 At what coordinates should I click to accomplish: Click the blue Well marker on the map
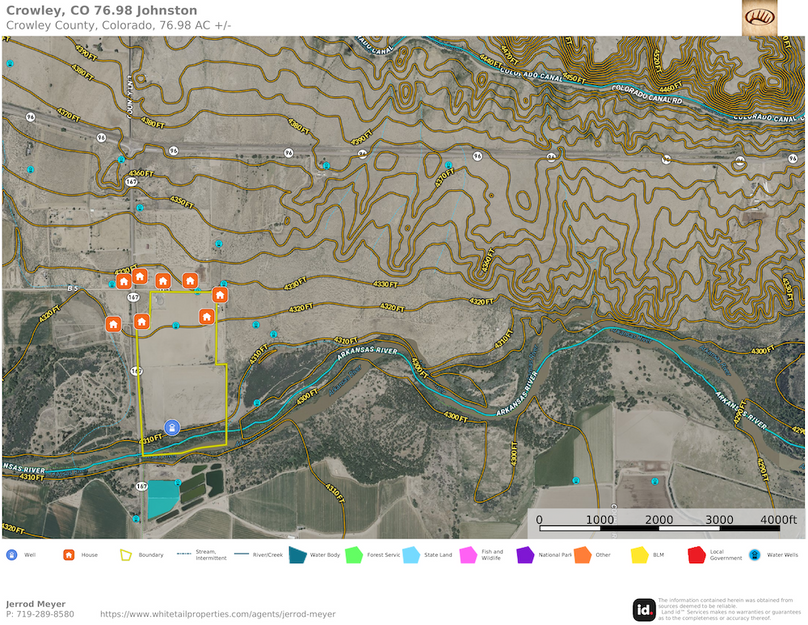pyautogui.click(x=172, y=427)
